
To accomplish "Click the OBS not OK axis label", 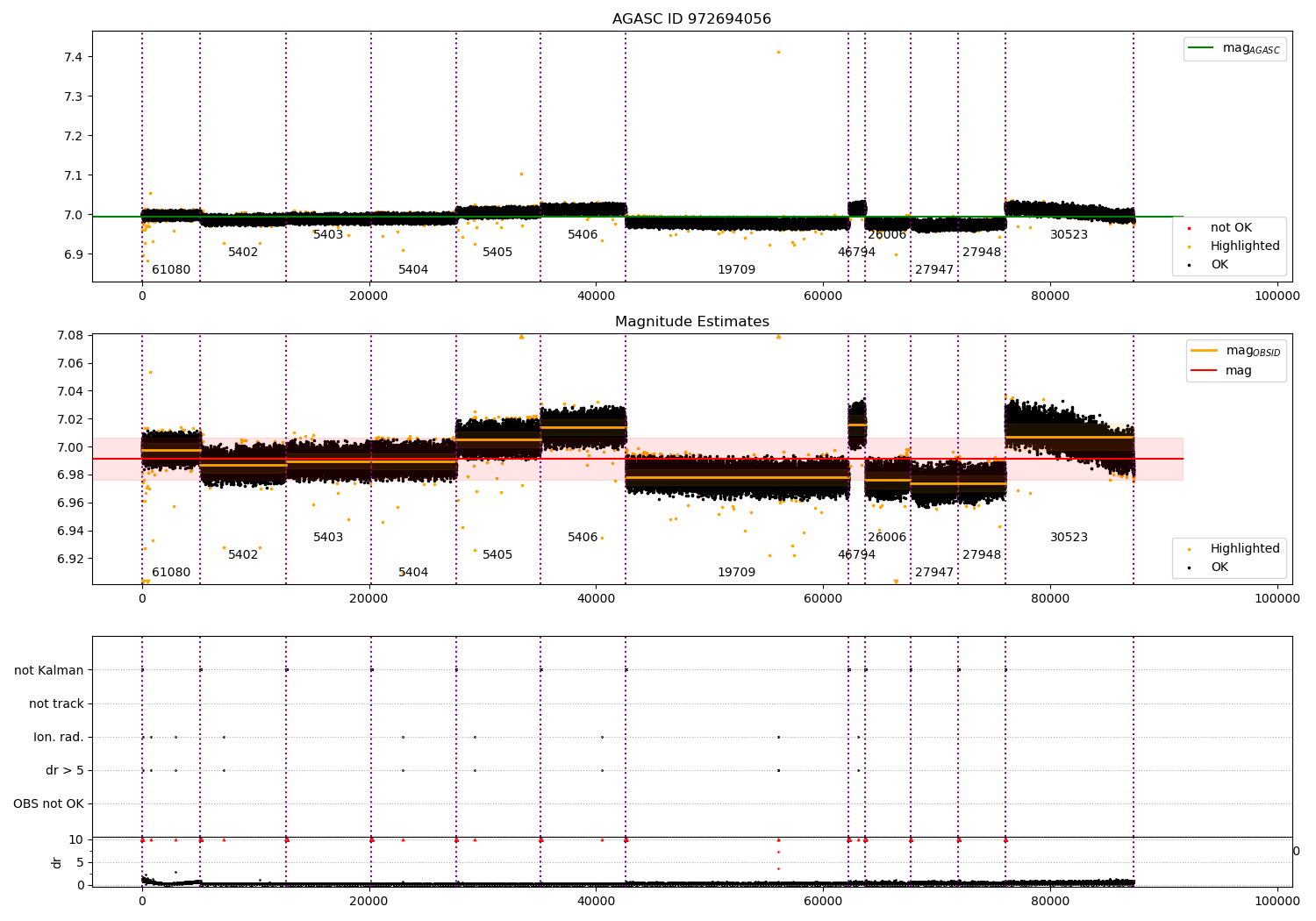I will coord(48,803).
